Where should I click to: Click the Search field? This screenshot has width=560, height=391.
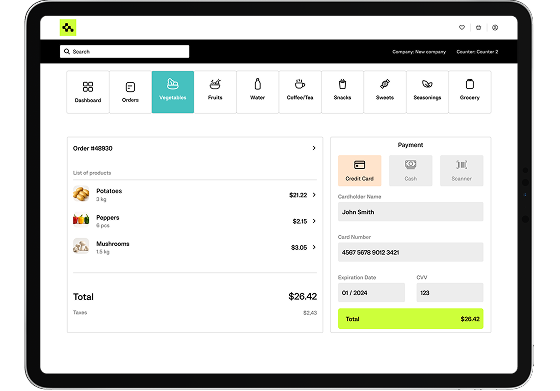124,51
